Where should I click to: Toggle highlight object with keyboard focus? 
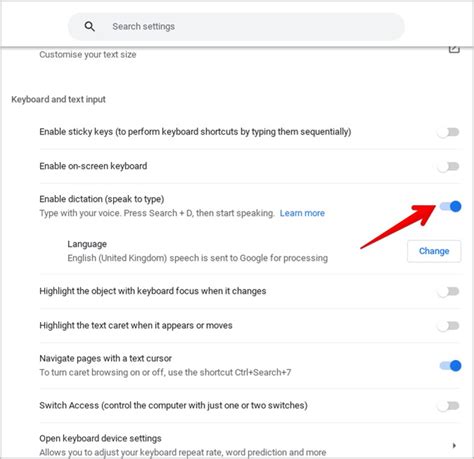(448, 292)
